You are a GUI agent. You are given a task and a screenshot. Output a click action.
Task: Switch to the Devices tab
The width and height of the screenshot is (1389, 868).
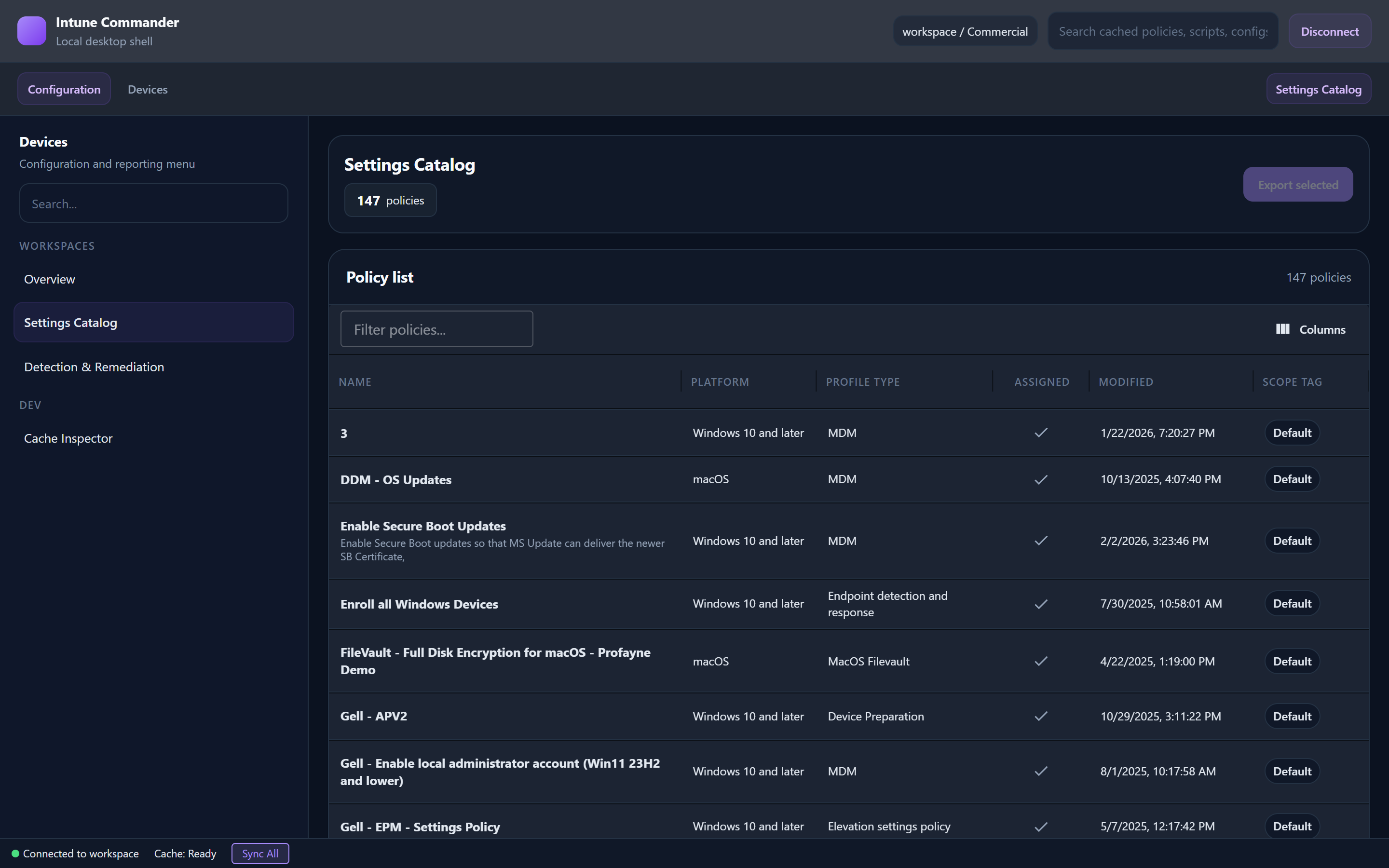pos(148,89)
